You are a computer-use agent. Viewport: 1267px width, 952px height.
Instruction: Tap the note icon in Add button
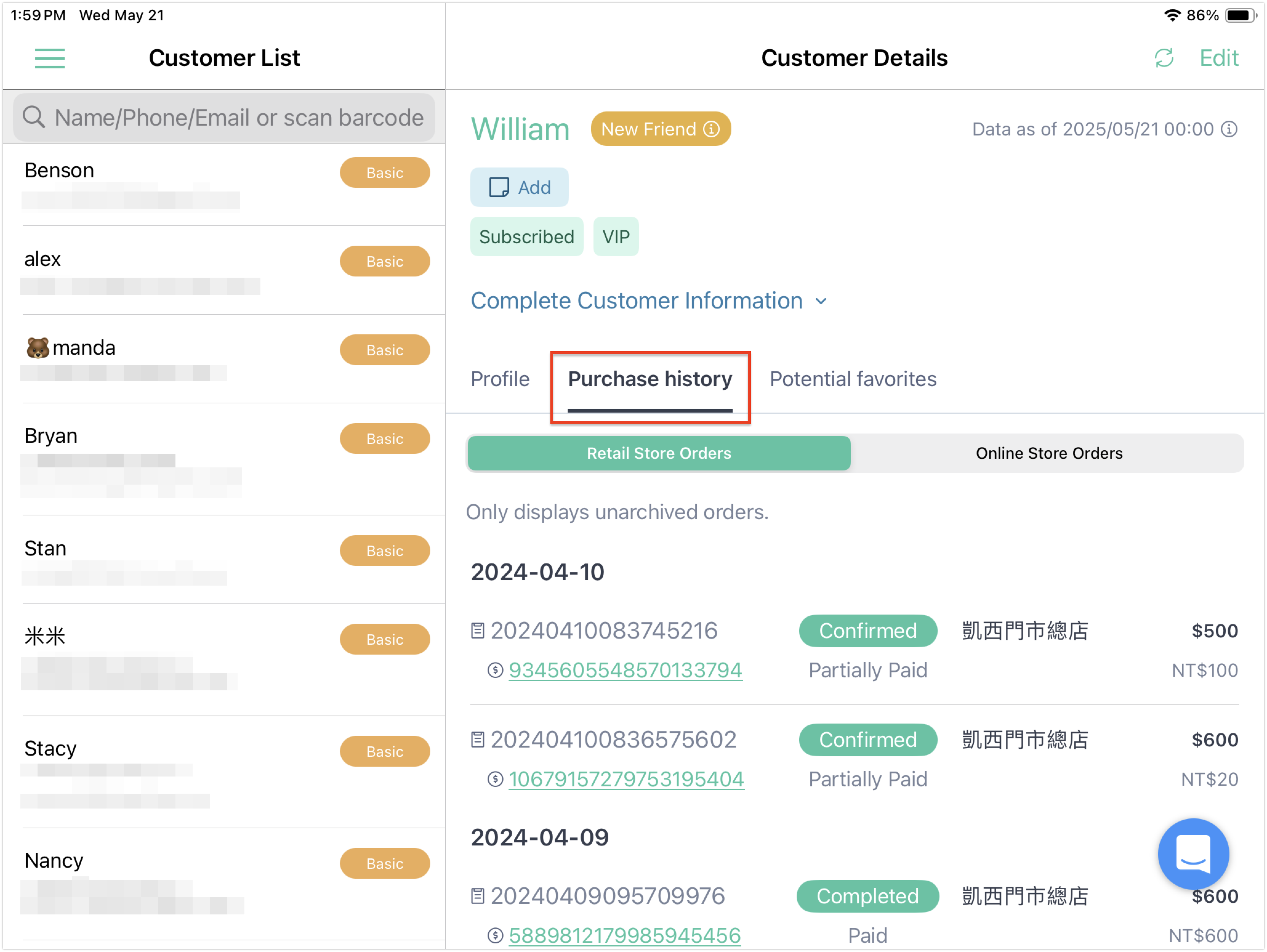point(499,187)
